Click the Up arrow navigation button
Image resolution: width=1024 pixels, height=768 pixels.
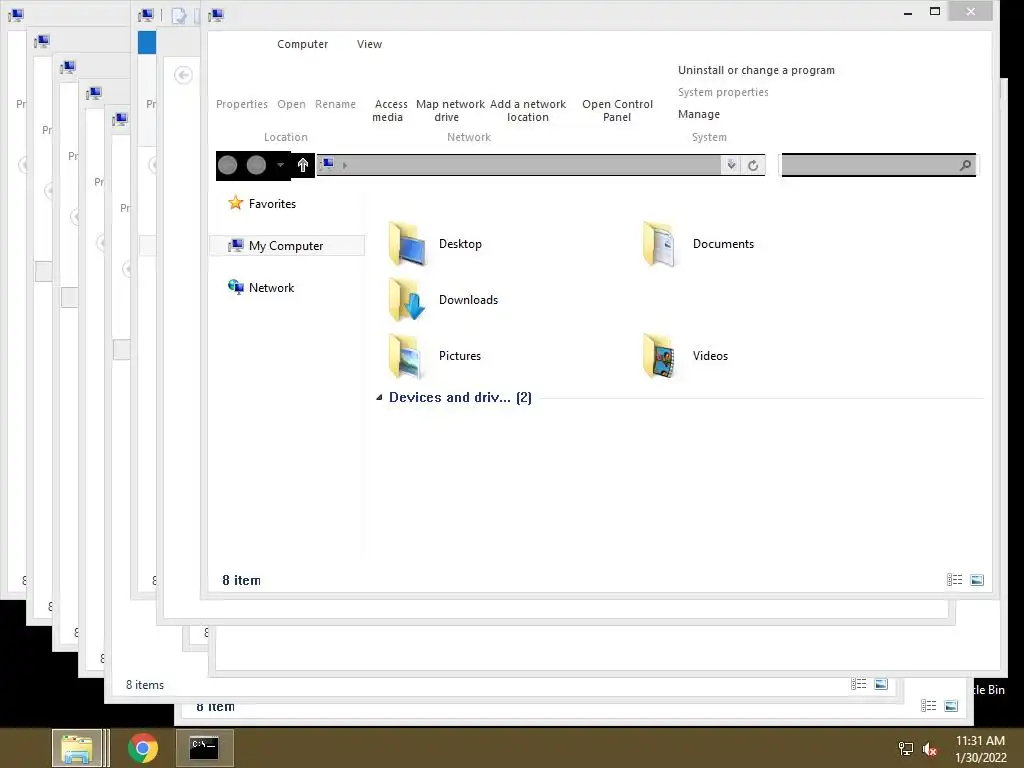(302, 165)
